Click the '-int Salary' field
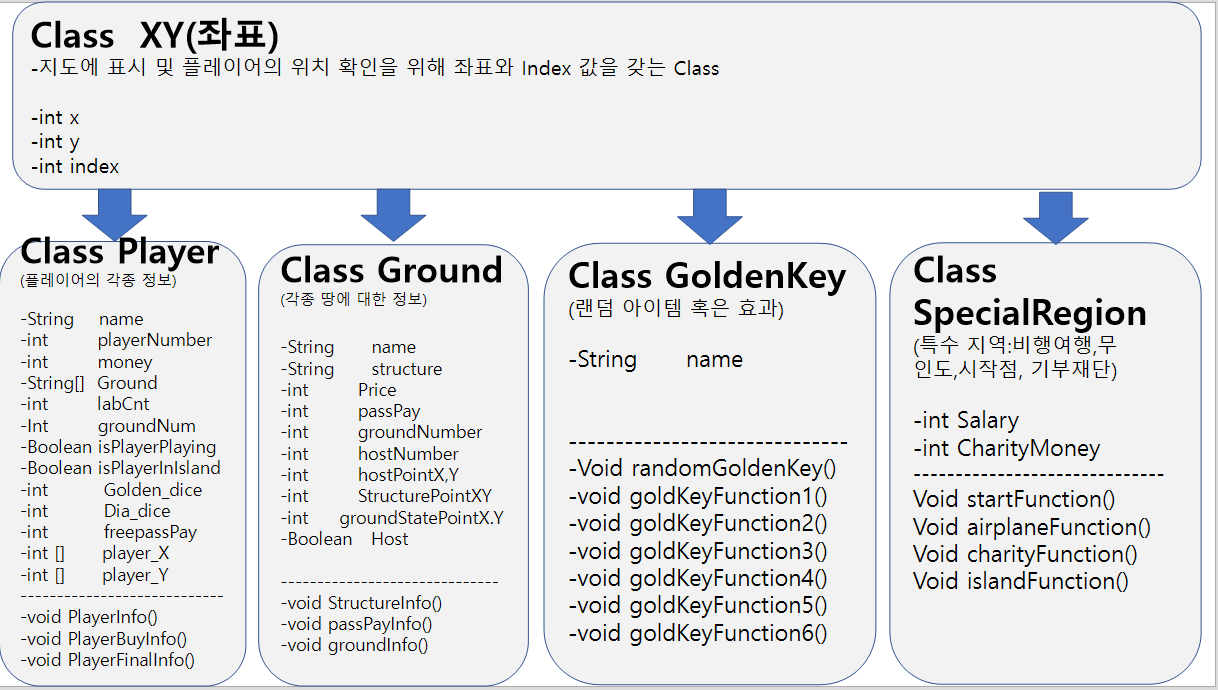Viewport: 1218px width, 690px height. pyautogui.click(x=966, y=420)
